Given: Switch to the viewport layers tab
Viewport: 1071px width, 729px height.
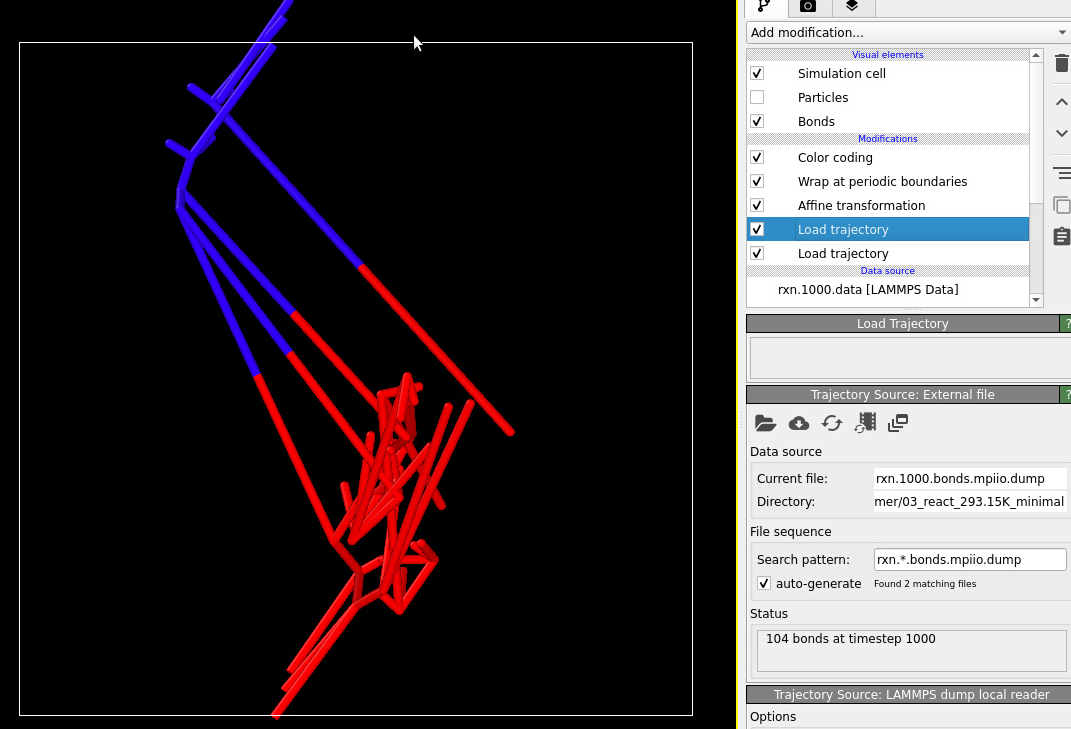Looking at the screenshot, I should pyautogui.click(x=852, y=8).
